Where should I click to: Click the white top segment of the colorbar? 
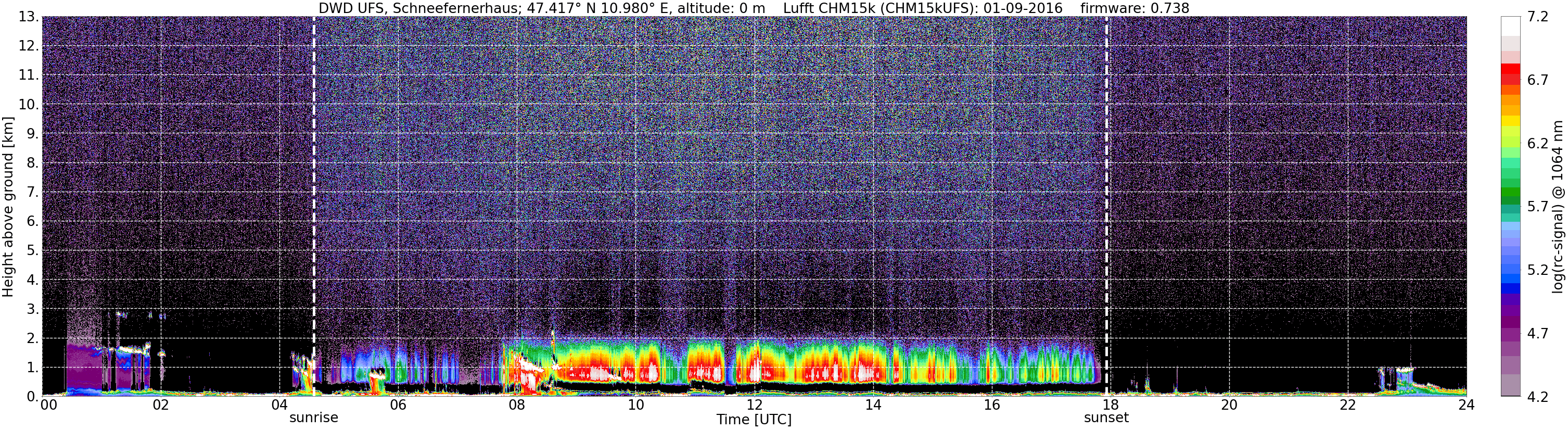coord(1511,26)
